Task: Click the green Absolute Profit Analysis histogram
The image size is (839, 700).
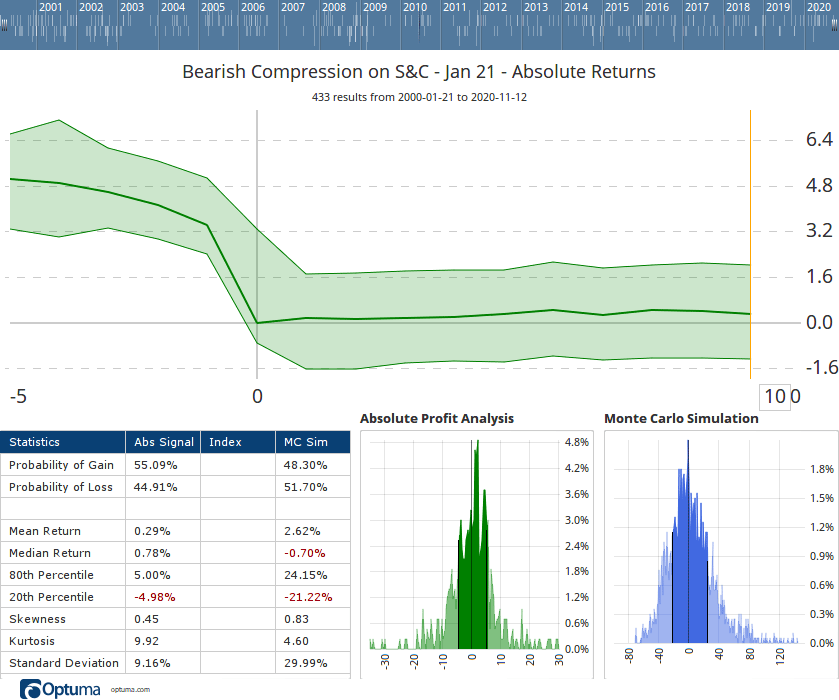Action: (472, 560)
